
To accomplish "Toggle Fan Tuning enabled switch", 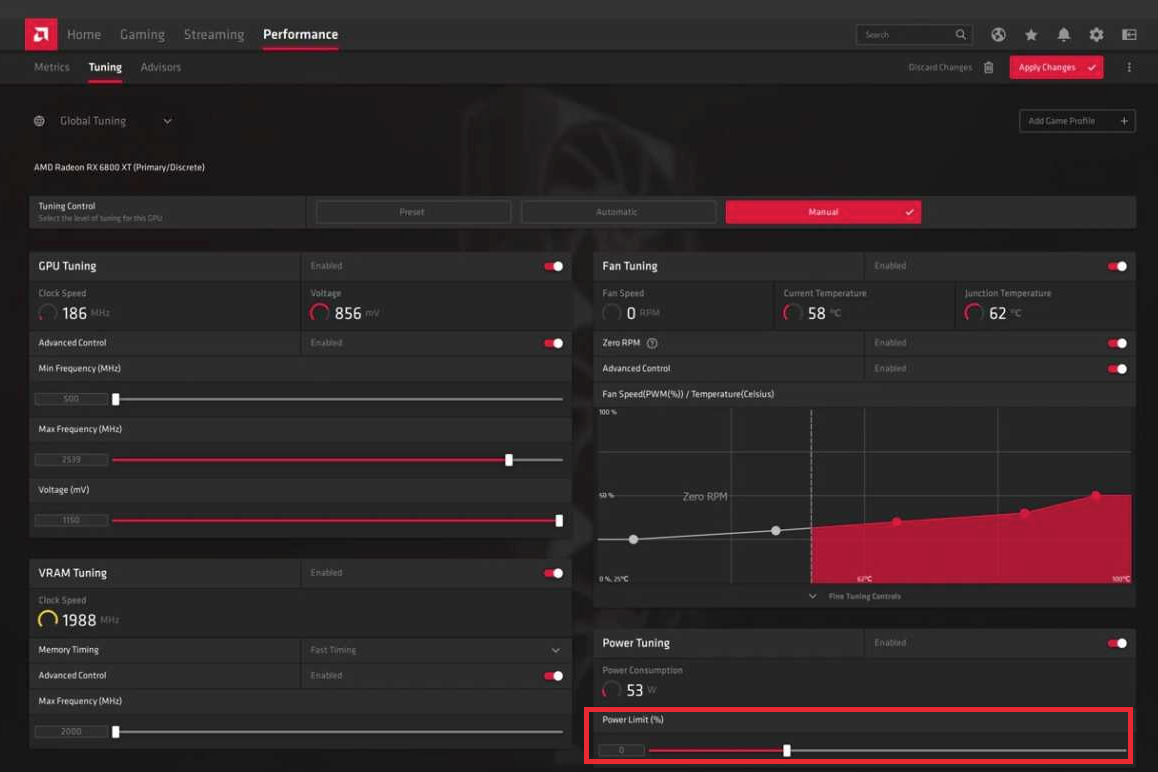I will 1117,266.
